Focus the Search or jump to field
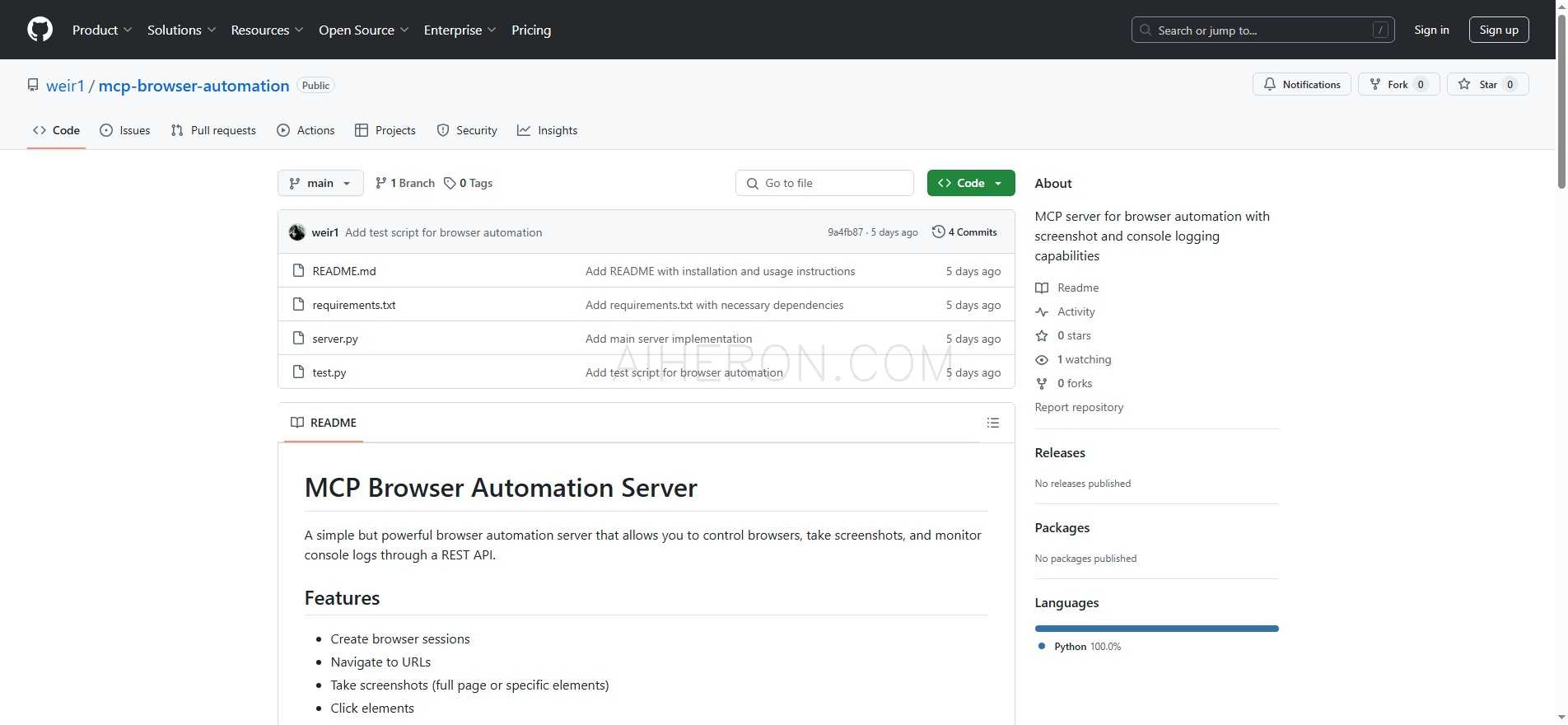Screen dimensions: 1568x725 point(1262,30)
